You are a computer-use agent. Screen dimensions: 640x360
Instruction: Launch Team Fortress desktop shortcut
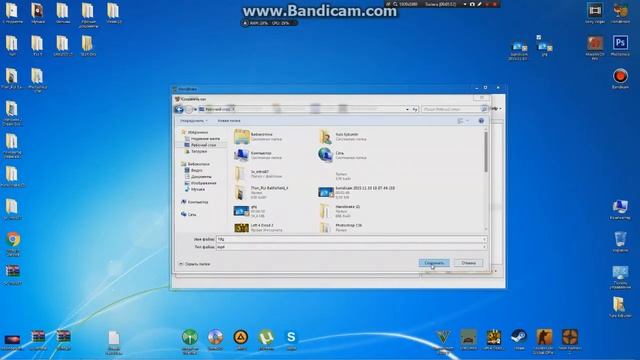(x=570, y=340)
